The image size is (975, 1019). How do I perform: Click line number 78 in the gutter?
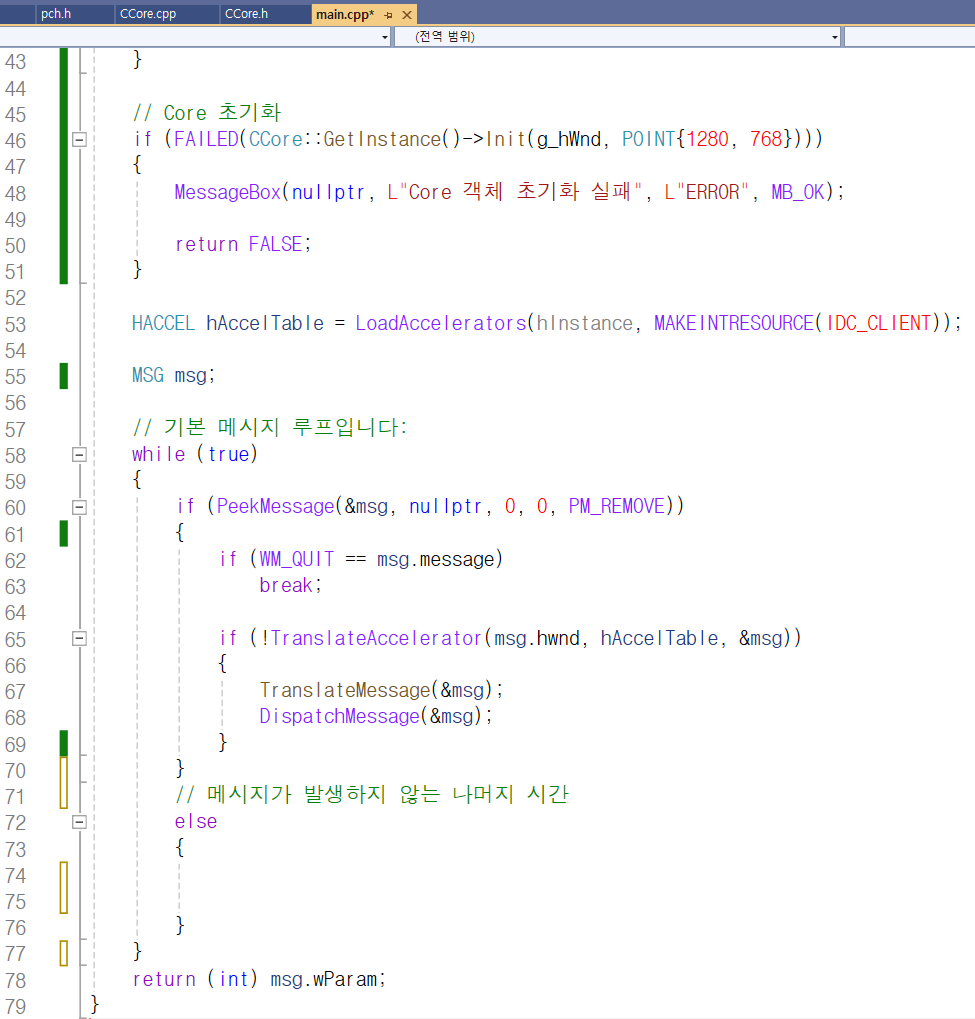click(16, 980)
